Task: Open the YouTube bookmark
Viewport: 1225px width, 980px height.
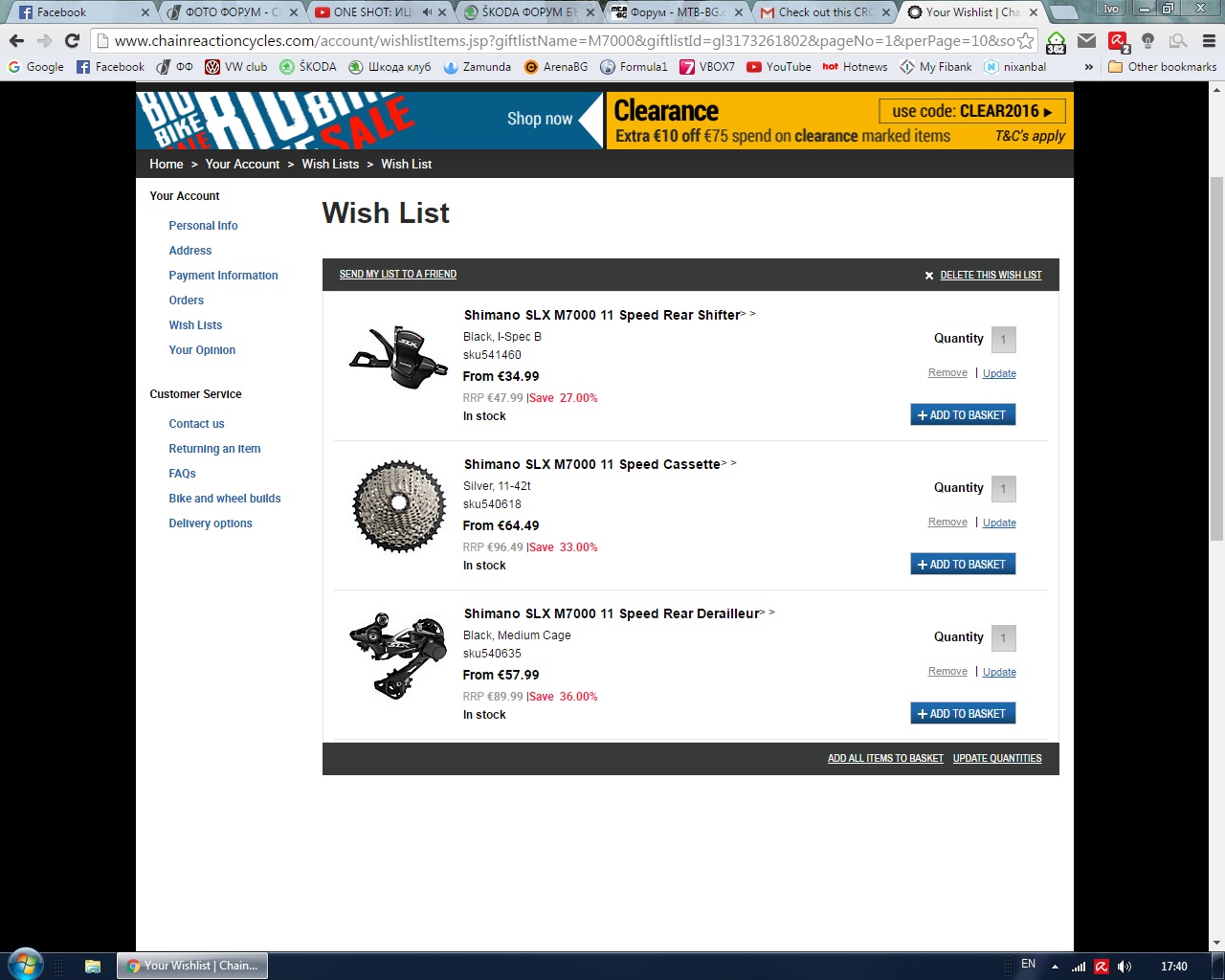Action: 778,67
